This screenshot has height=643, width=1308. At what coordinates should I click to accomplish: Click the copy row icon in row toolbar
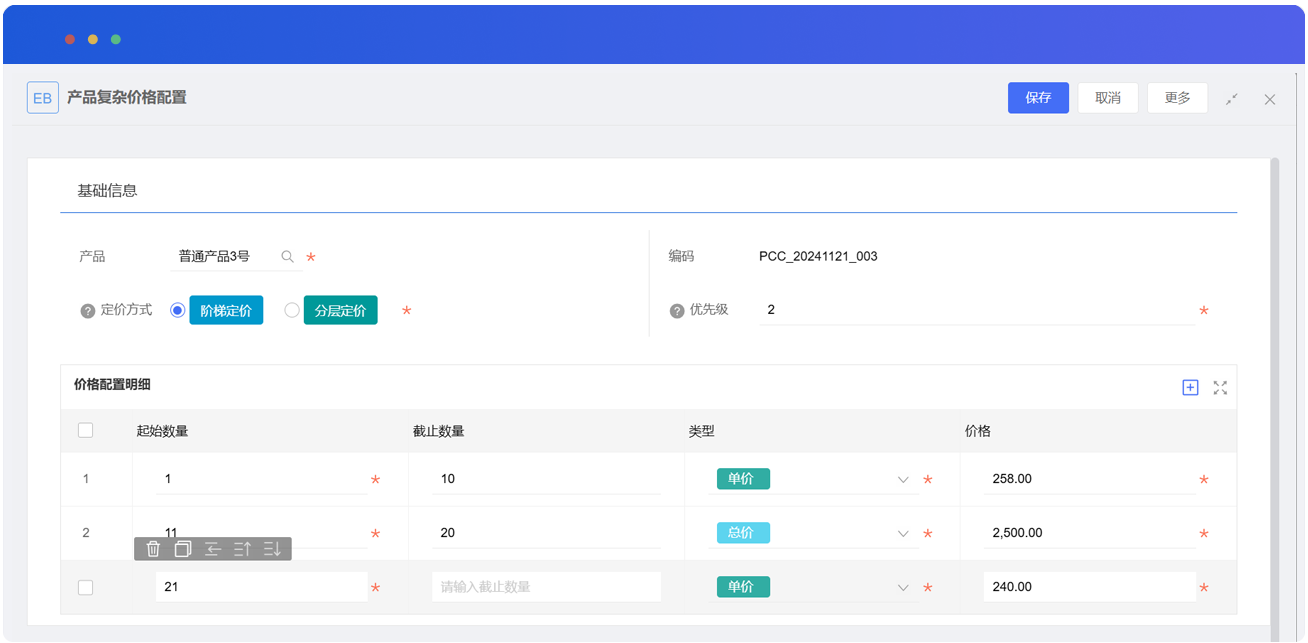[183, 548]
